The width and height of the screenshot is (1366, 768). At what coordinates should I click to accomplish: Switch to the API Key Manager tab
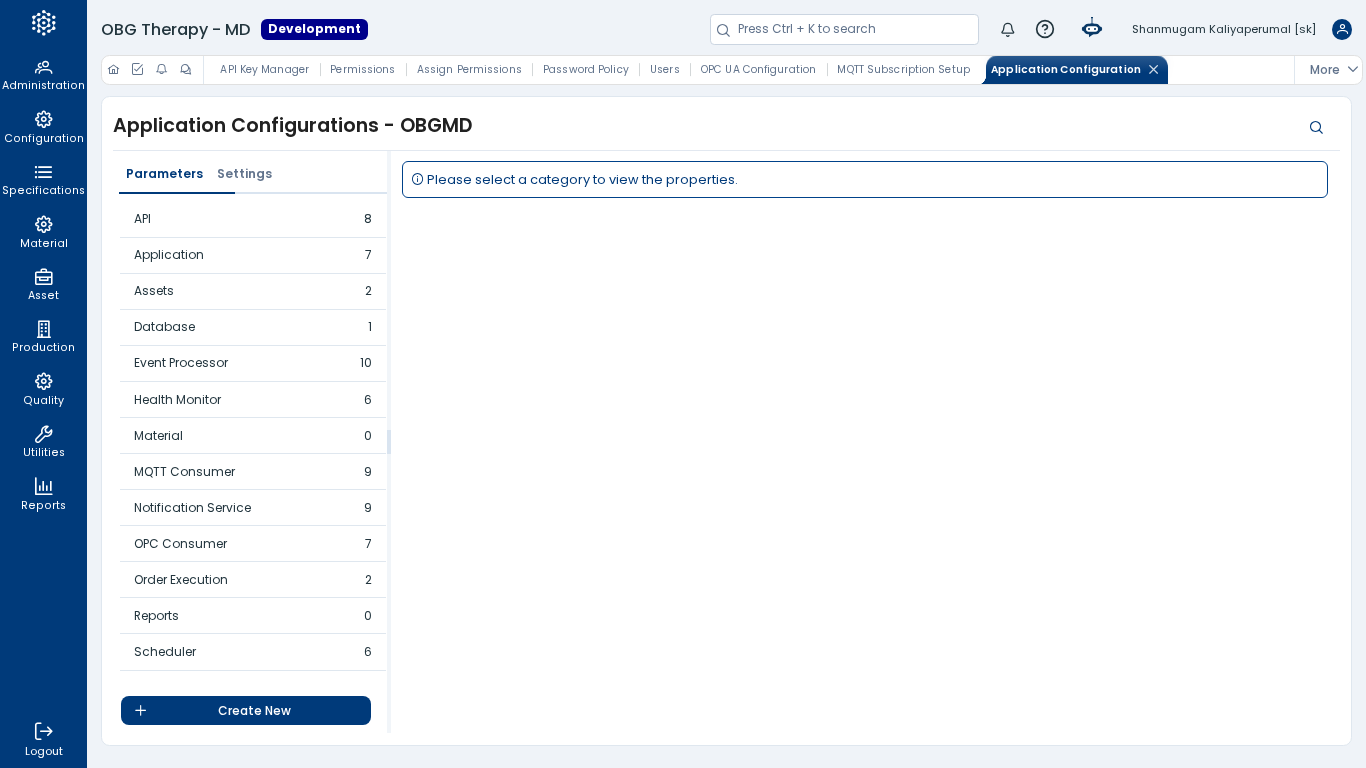(x=264, y=69)
